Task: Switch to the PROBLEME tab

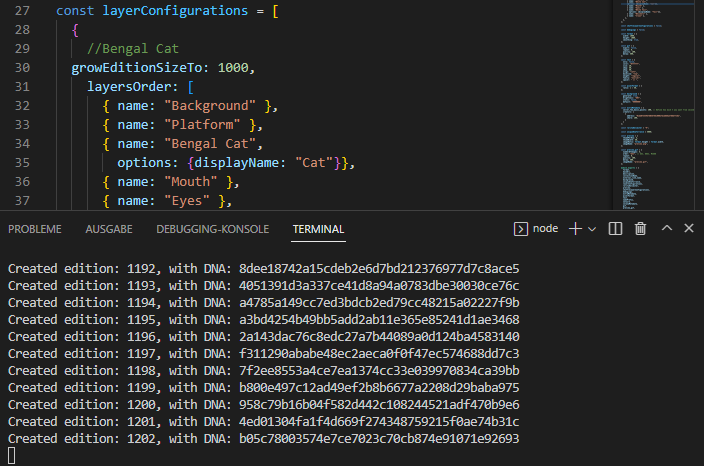Action: (35, 229)
